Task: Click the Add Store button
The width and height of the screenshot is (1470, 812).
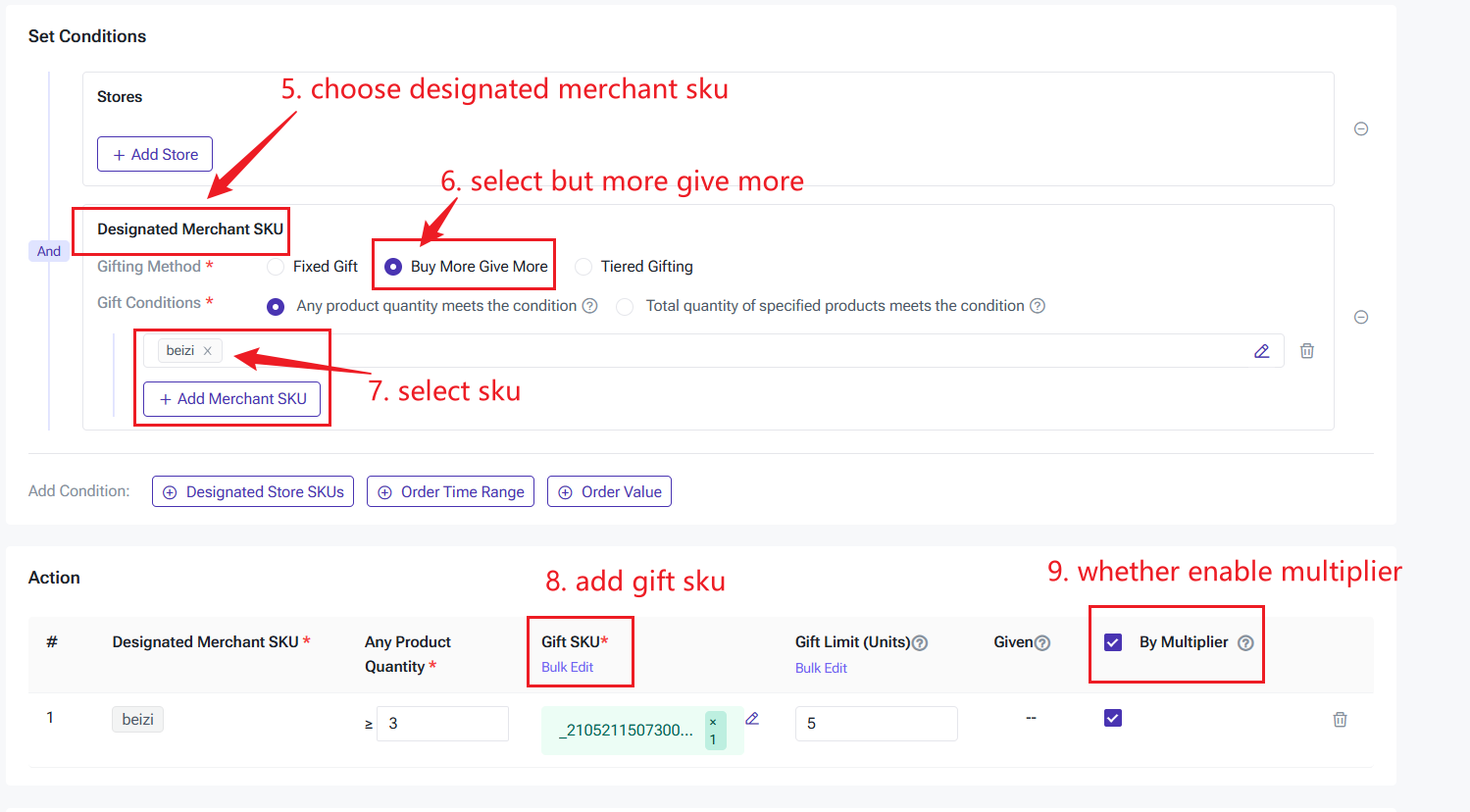Action: tap(155, 155)
